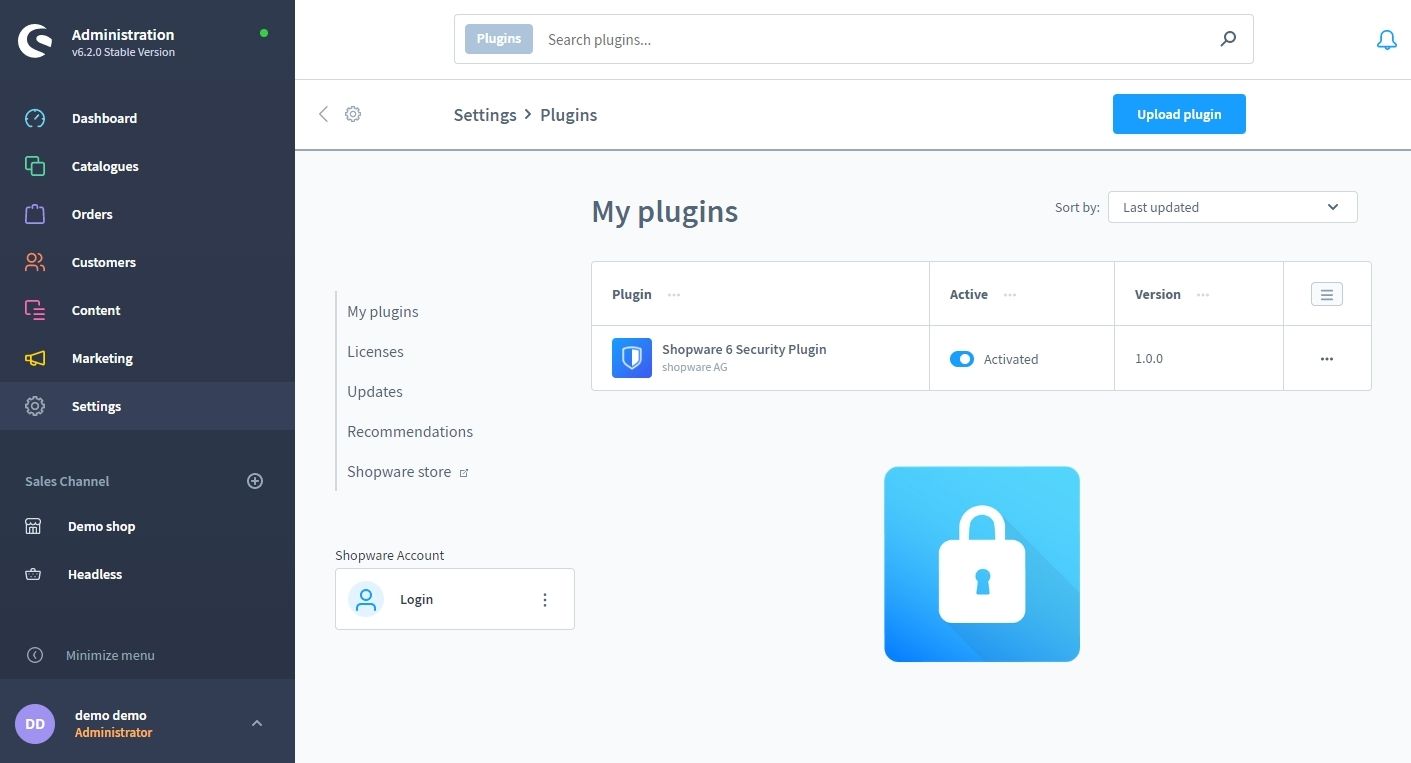Deactivate the Shopware 6 Security Plugin toggle
This screenshot has width=1411, height=763.
click(961, 358)
